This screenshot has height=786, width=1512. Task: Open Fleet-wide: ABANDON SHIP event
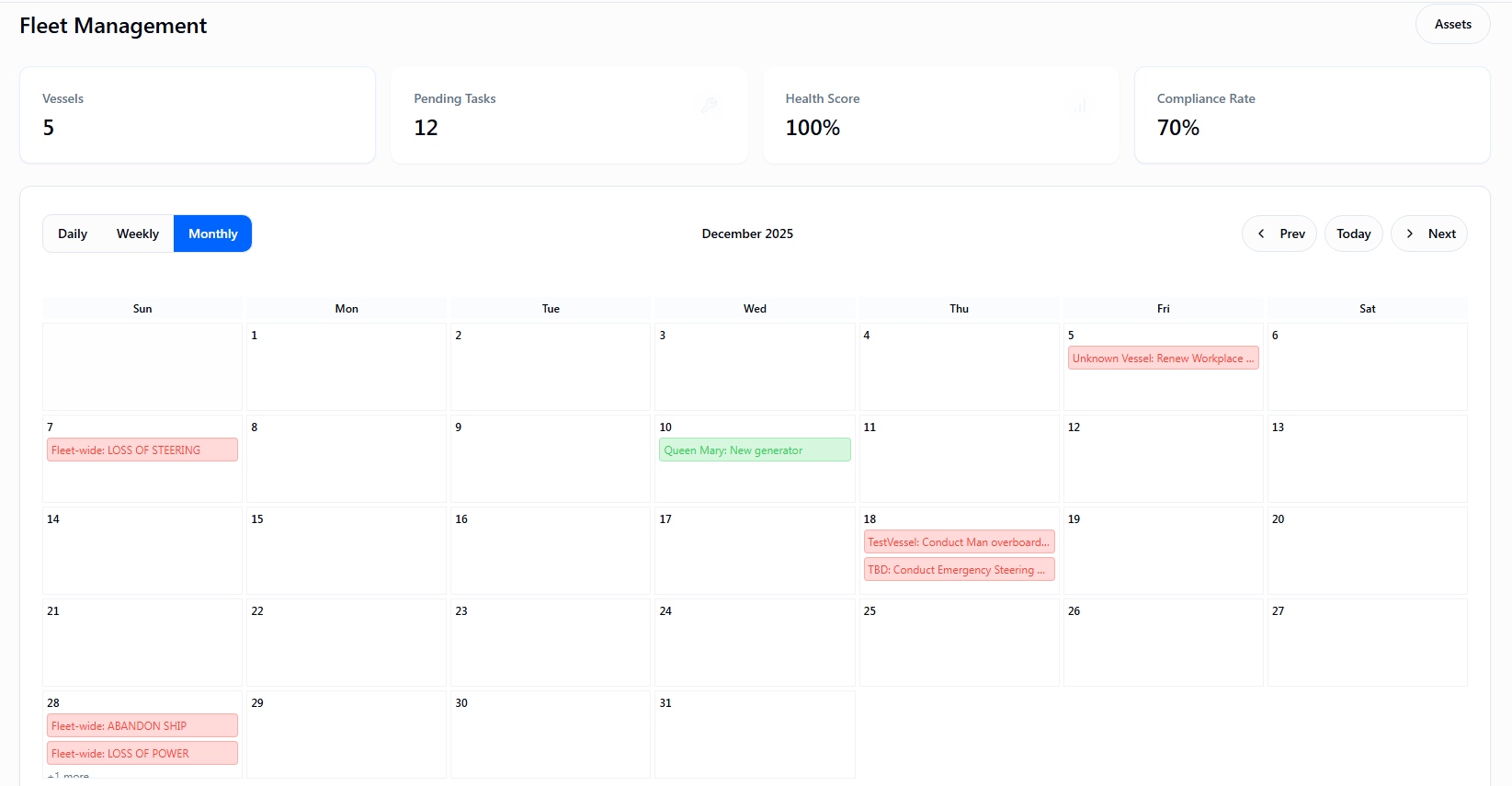(x=142, y=726)
